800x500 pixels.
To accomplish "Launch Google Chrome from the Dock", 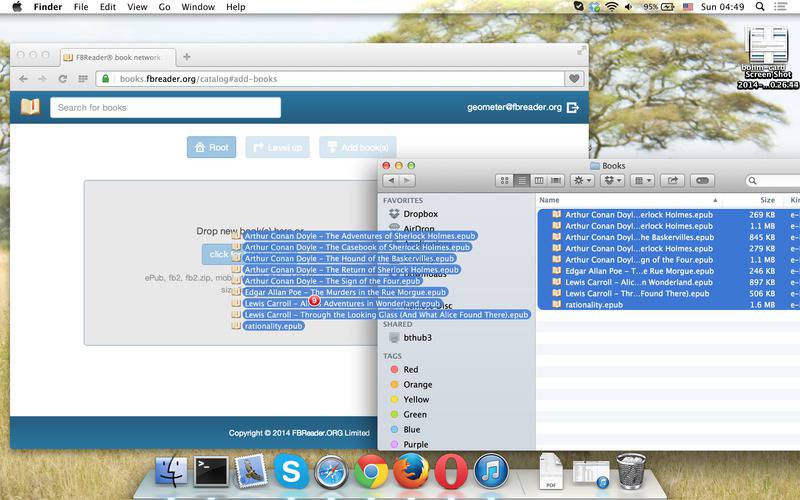I will tap(371, 471).
